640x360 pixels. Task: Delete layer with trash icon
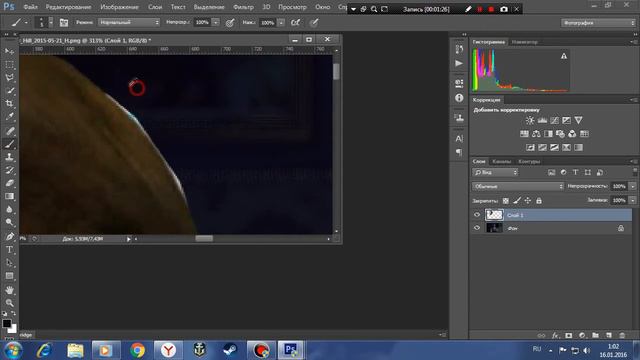tap(622, 336)
